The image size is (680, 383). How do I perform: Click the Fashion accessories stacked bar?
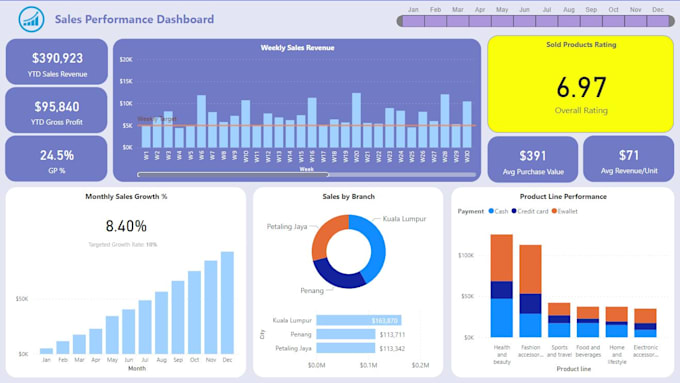tap(530, 291)
